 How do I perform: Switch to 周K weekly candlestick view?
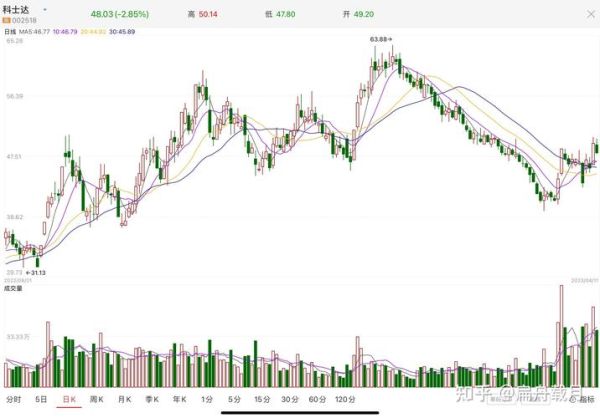(x=96, y=399)
